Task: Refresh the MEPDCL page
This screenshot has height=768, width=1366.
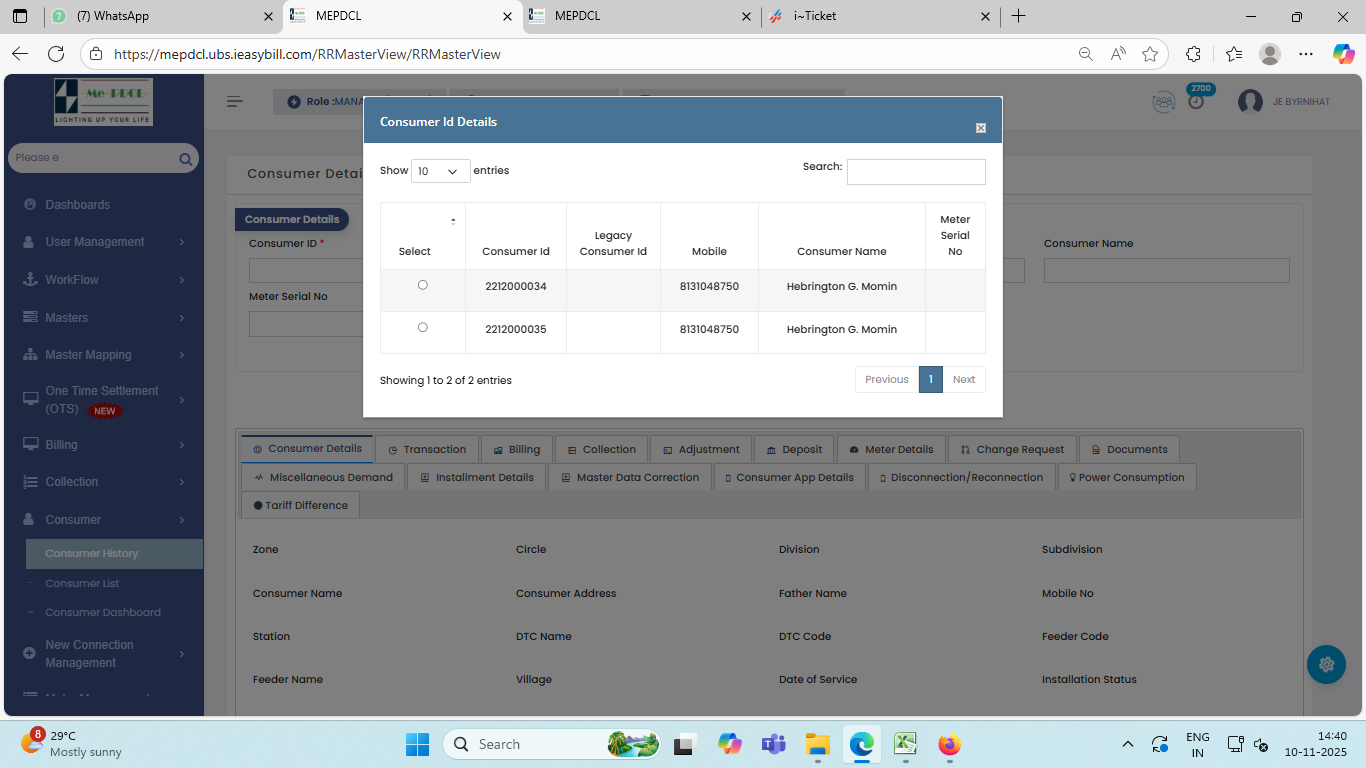Action: click(x=56, y=54)
